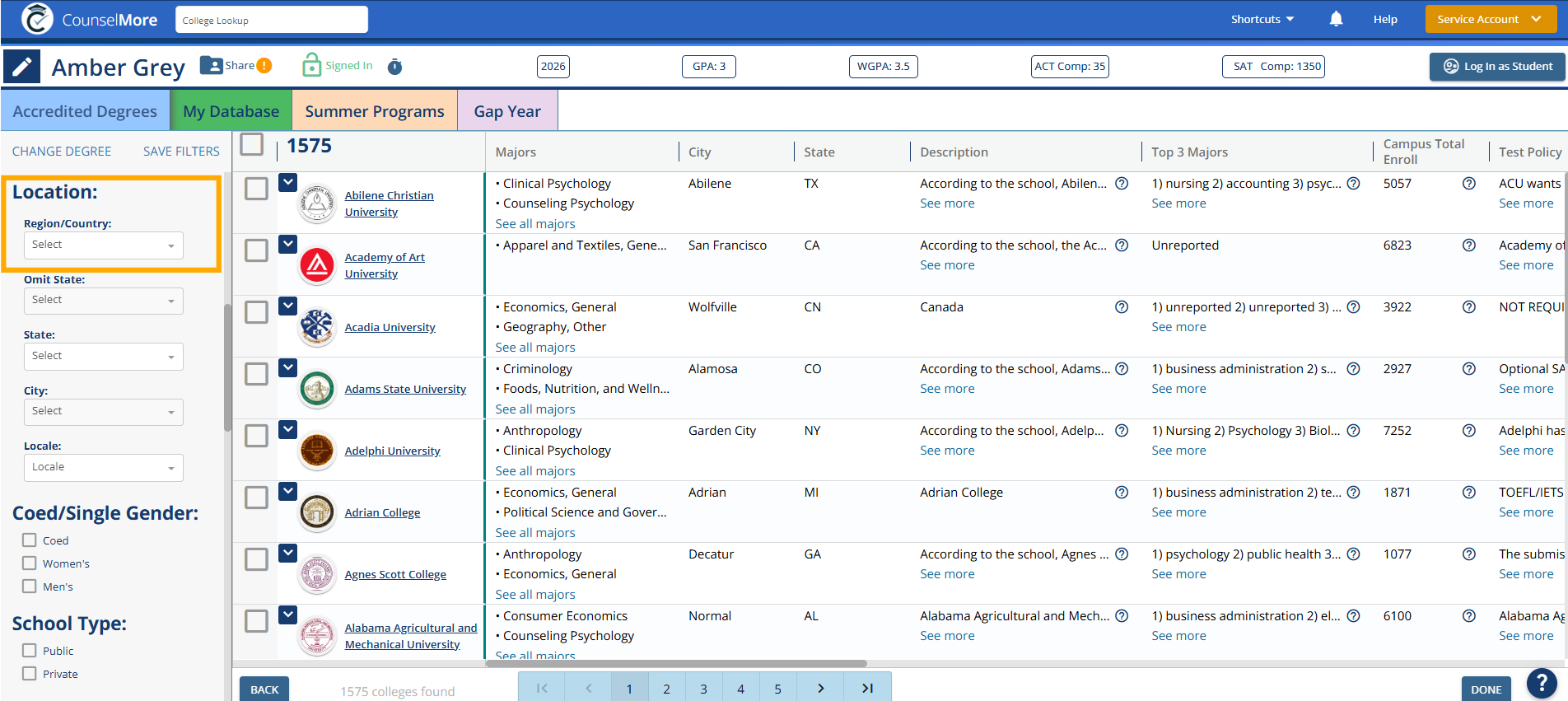Open the blue help question mark bubble
This screenshot has height=701, width=1568.
pyautogui.click(x=1542, y=684)
